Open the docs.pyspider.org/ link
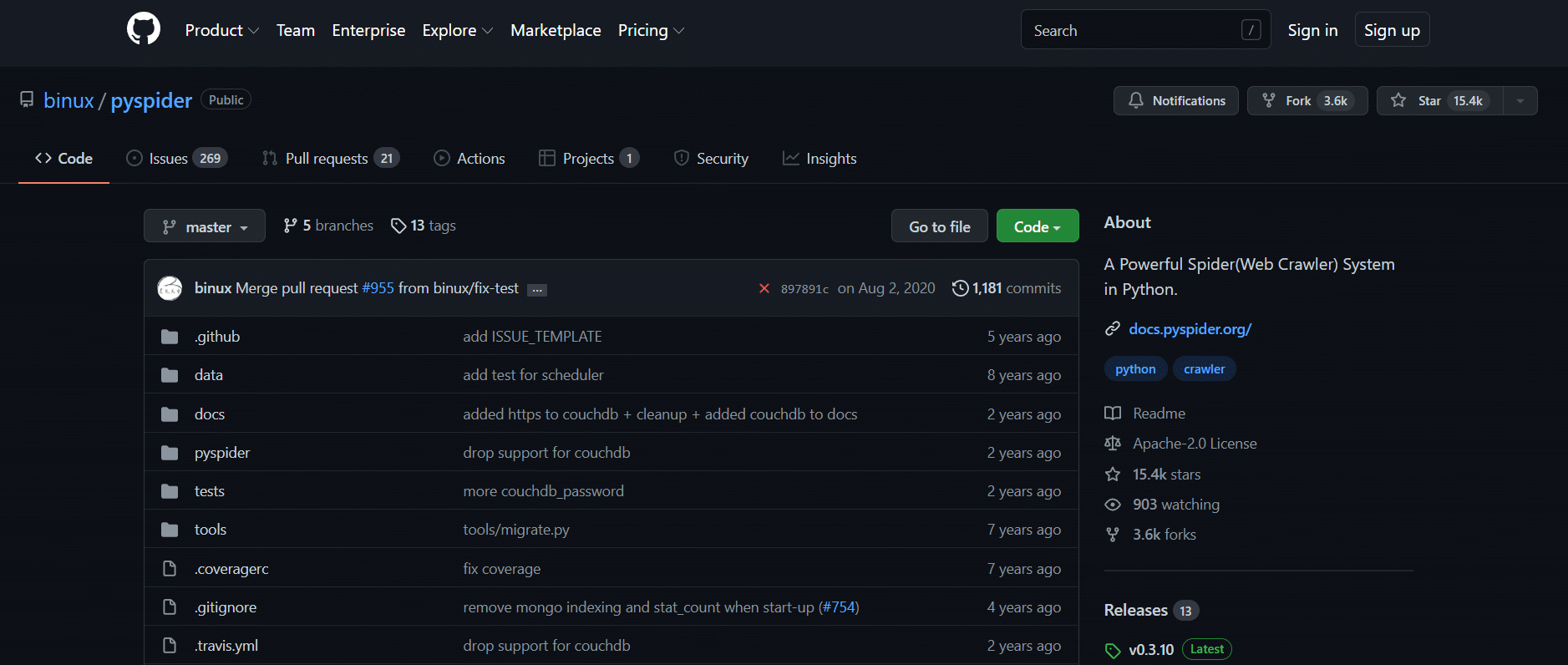Screen dimensions: 1568x665 [x=1190, y=329]
